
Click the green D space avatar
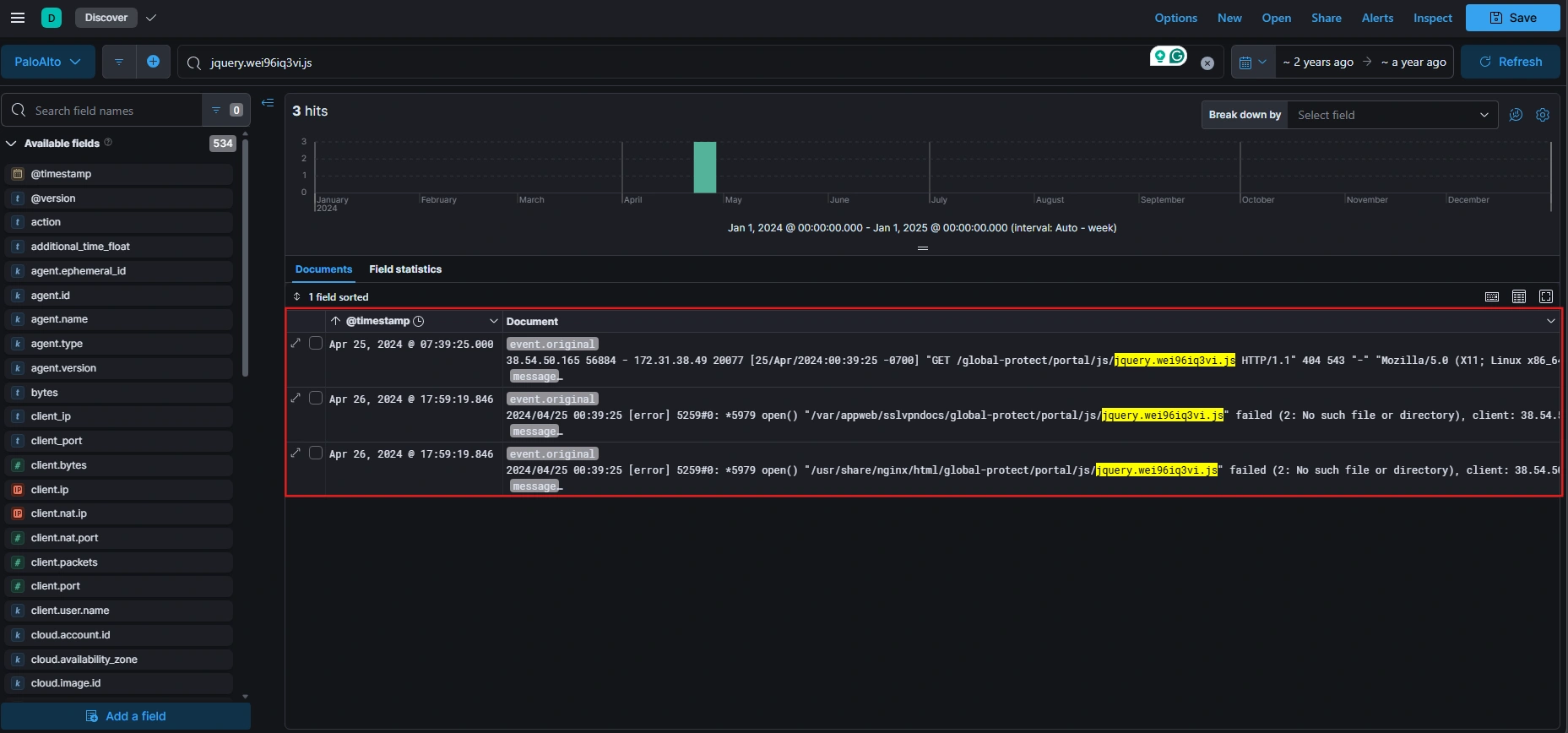pos(52,18)
